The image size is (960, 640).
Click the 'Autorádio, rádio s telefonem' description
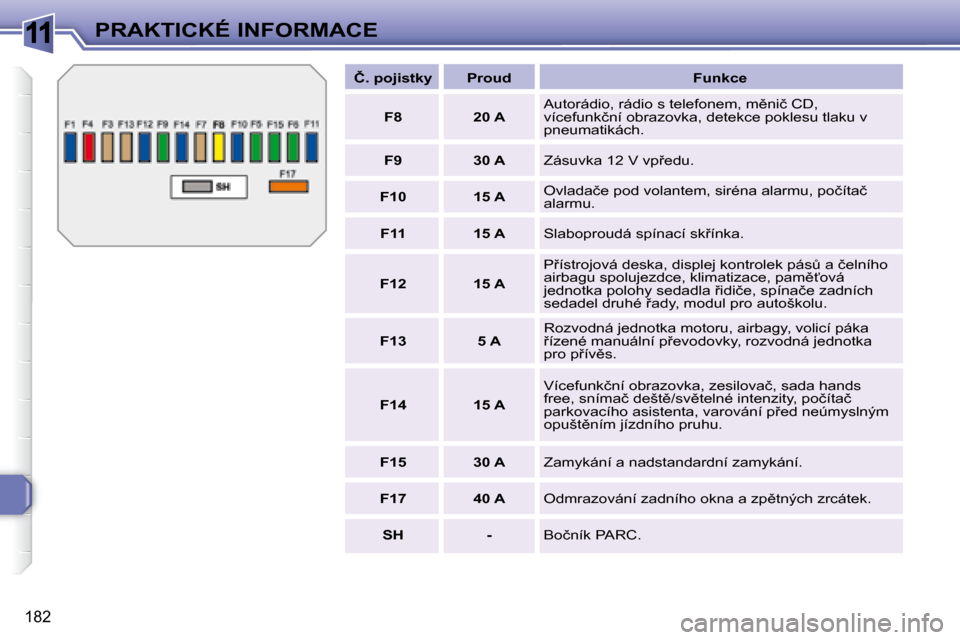pyautogui.click(x=705, y=117)
